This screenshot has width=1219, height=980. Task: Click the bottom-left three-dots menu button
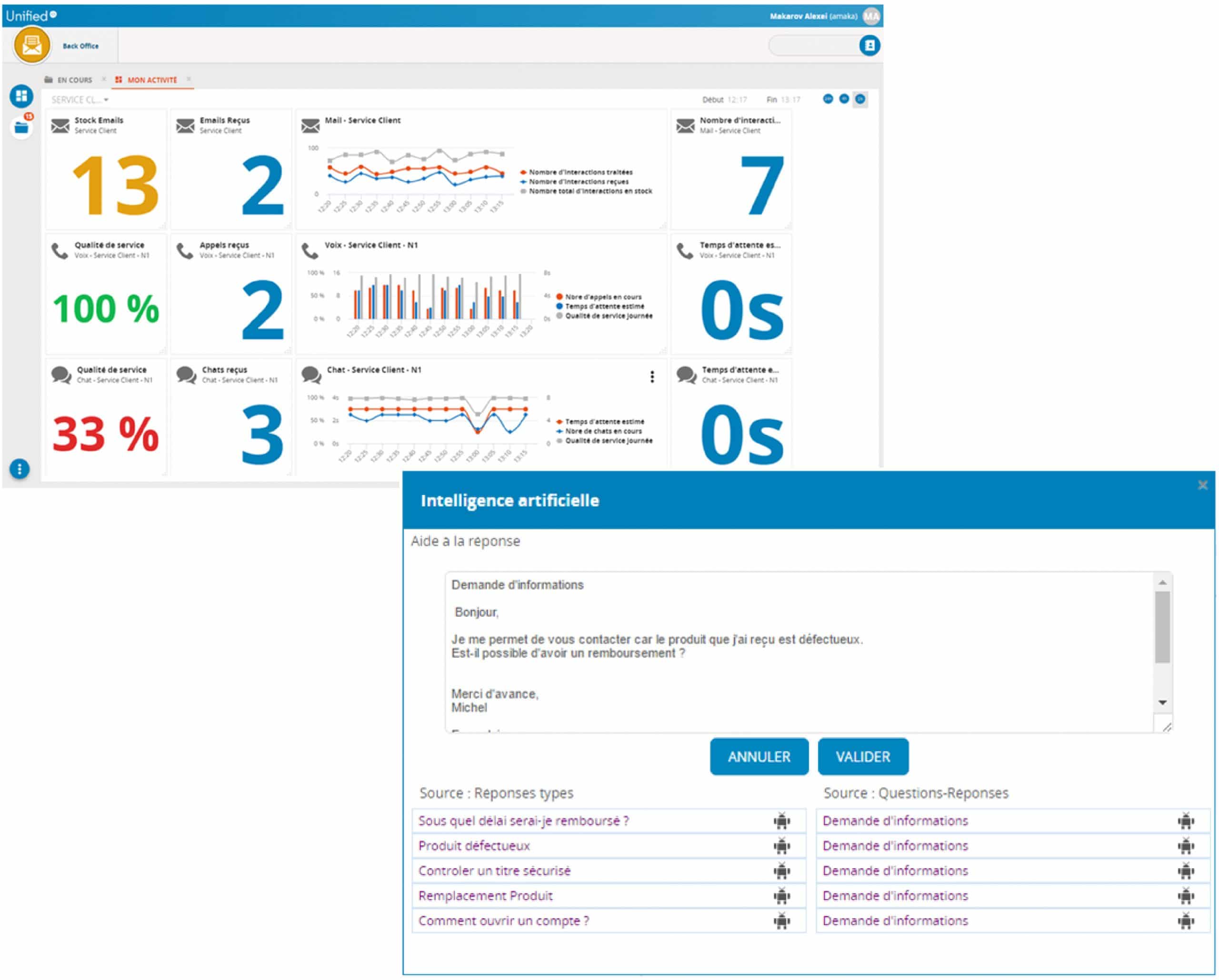pos(20,468)
